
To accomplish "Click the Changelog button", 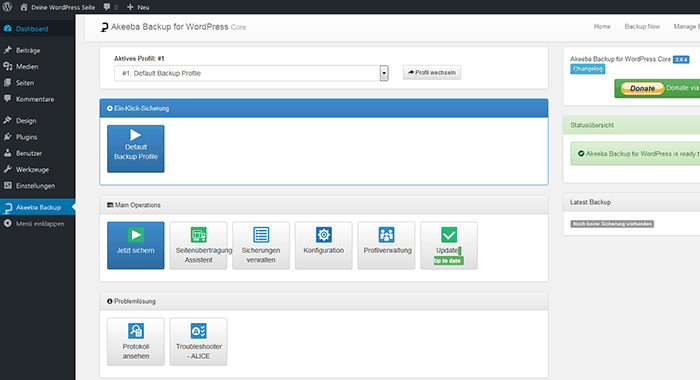I will [x=588, y=69].
